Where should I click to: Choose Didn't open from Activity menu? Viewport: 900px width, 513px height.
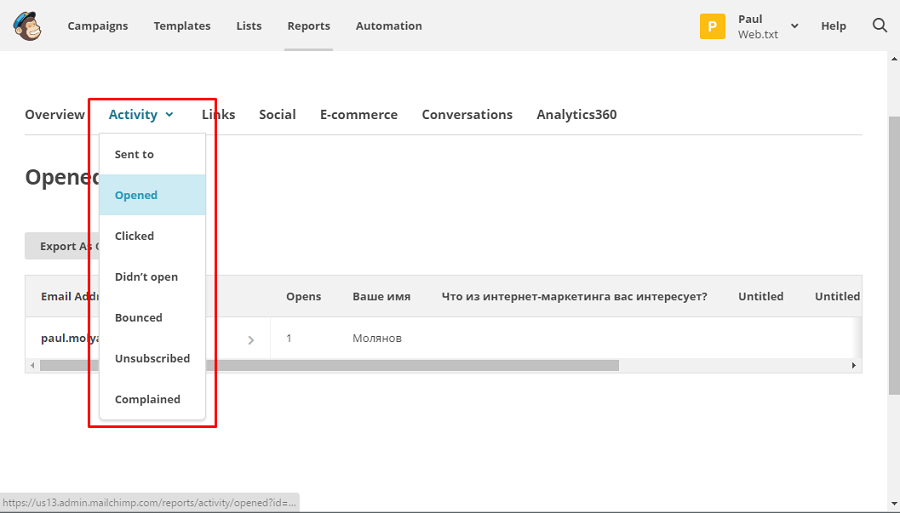[x=152, y=277]
